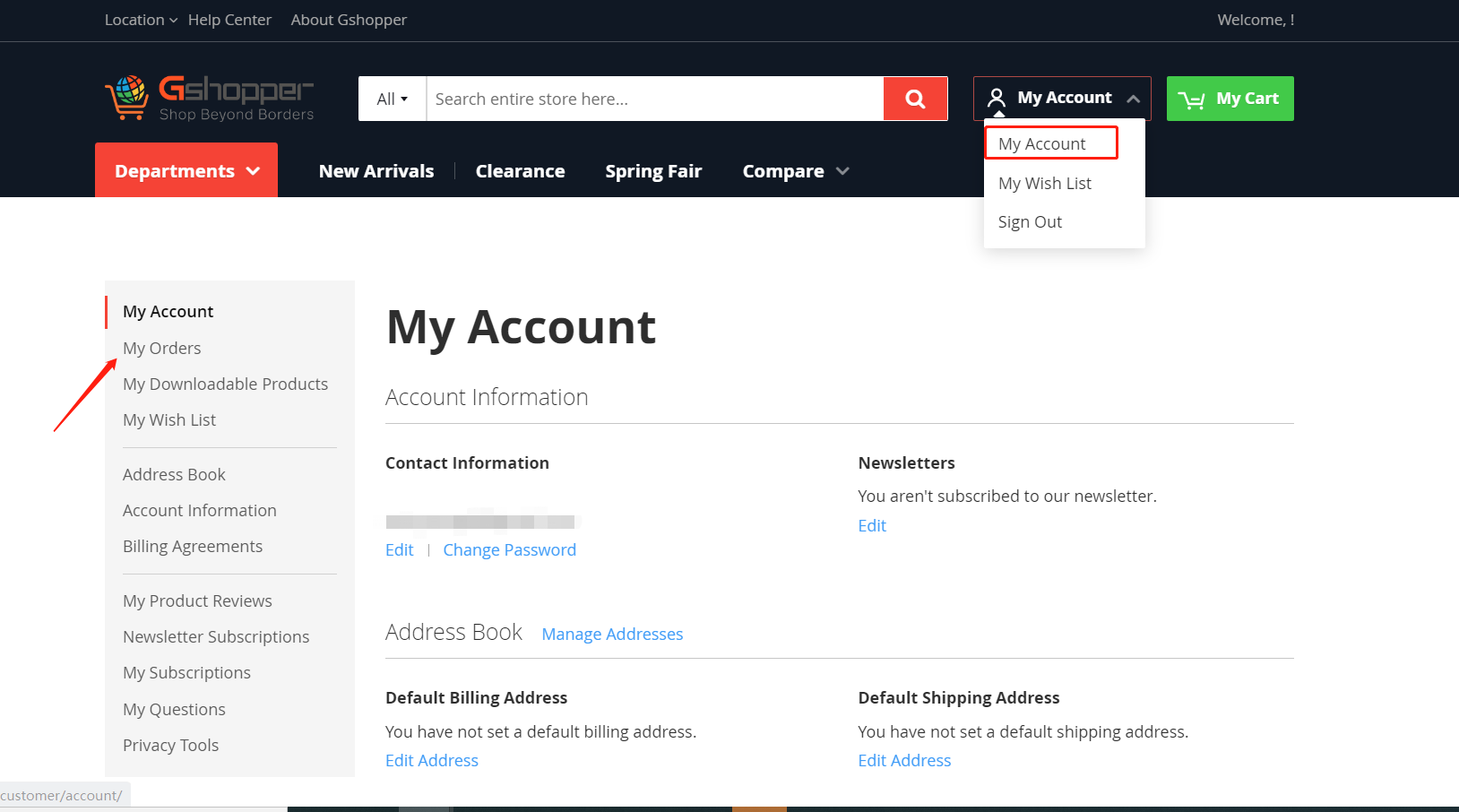Viewport: 1459px width, 812px height.
Task: Click the Gshopper logo
Action: point(210,99)
